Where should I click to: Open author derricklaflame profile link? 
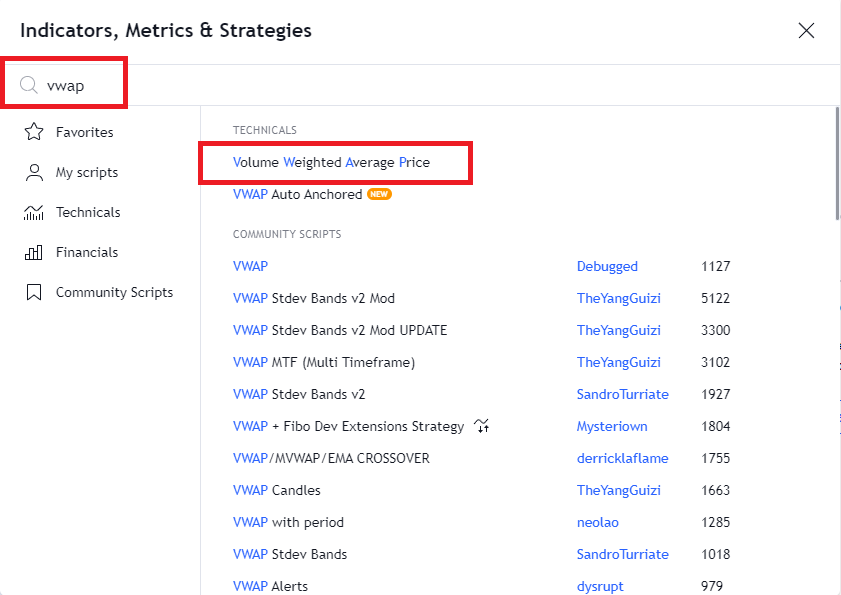coord(622,458)
